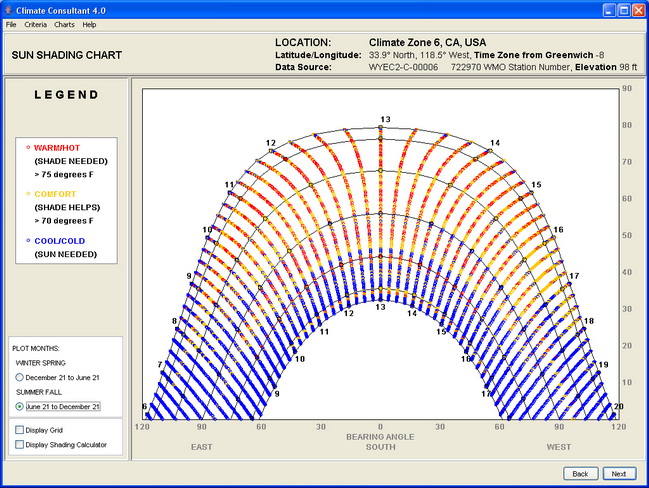Open the File menu

pos(11,24)
